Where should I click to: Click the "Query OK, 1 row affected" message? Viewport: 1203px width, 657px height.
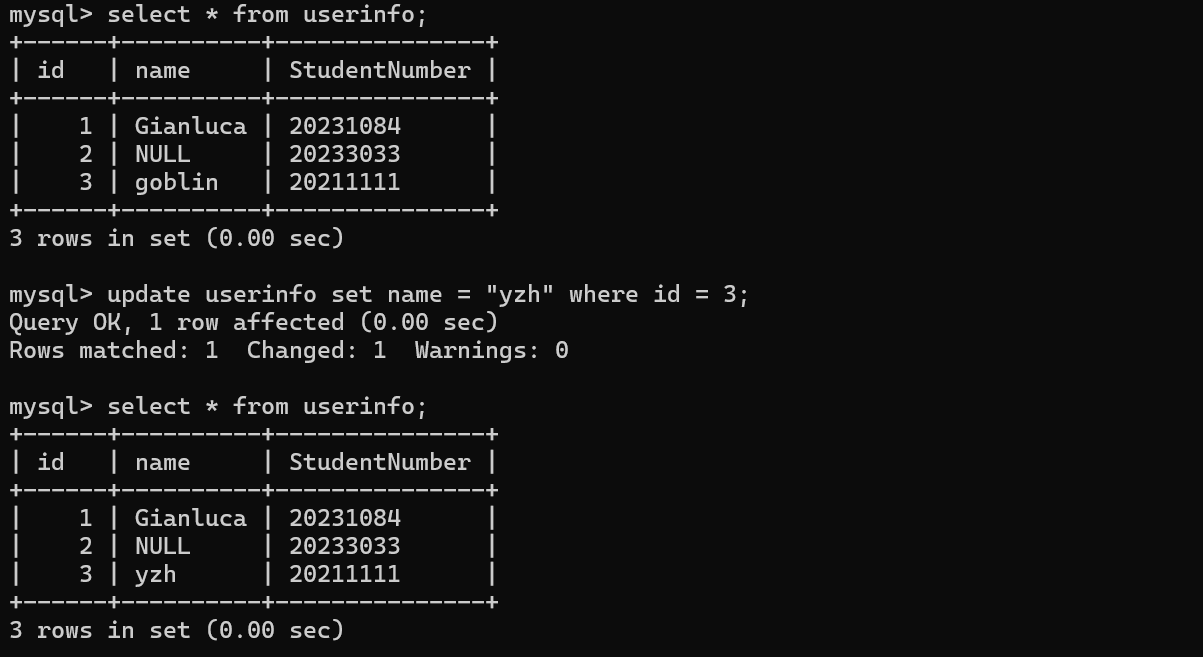click(x=253, y=322)
